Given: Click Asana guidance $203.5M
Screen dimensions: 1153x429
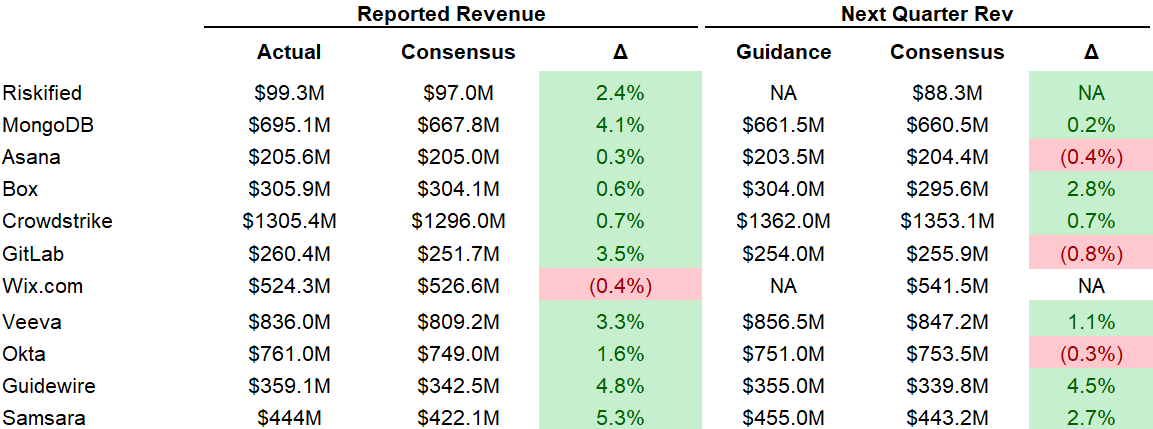Looking at the screenshot, I should (x=784, y=157).
